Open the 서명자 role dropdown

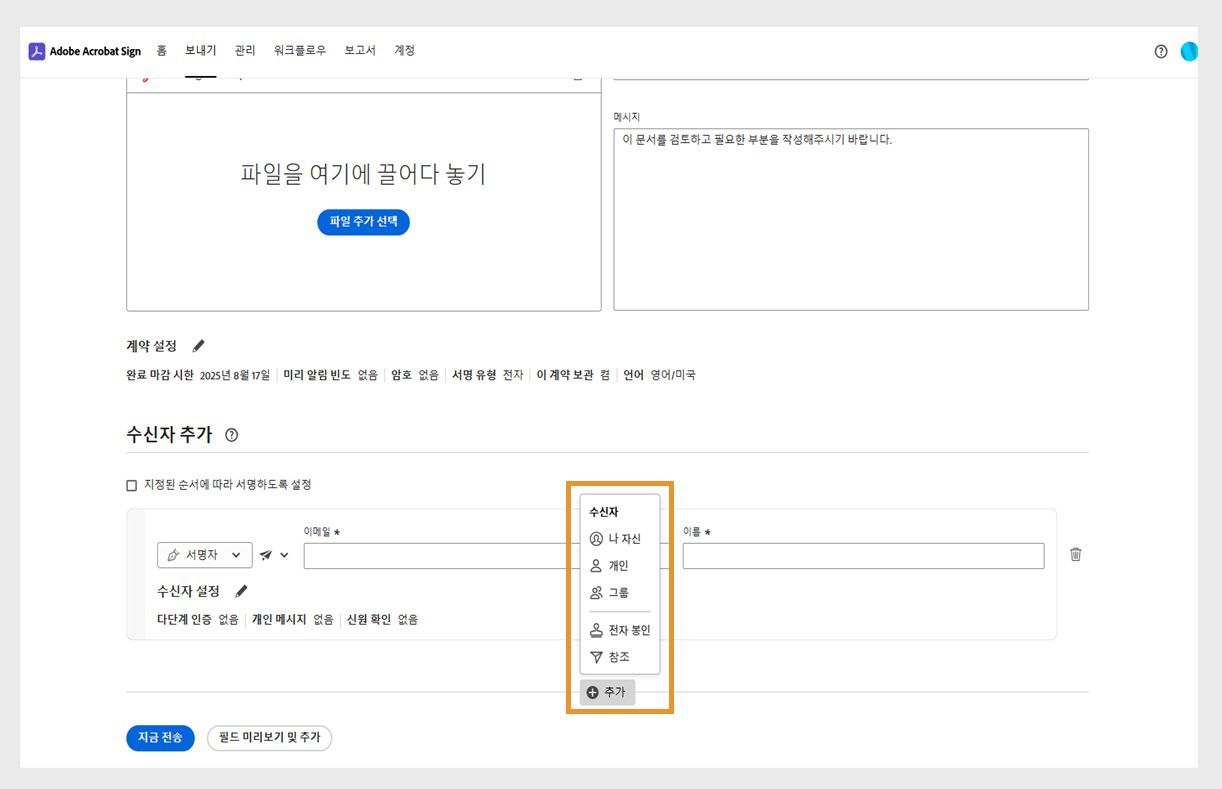coord(204,555)
